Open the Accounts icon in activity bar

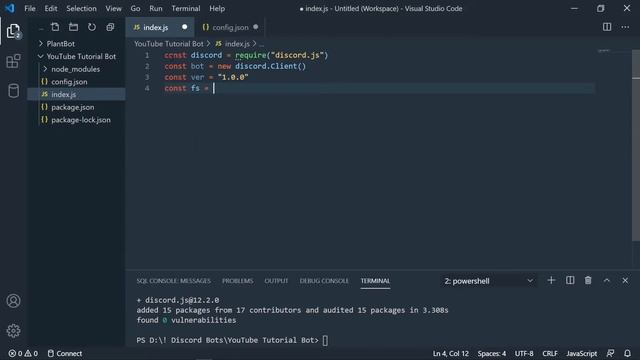pos(13,301)
